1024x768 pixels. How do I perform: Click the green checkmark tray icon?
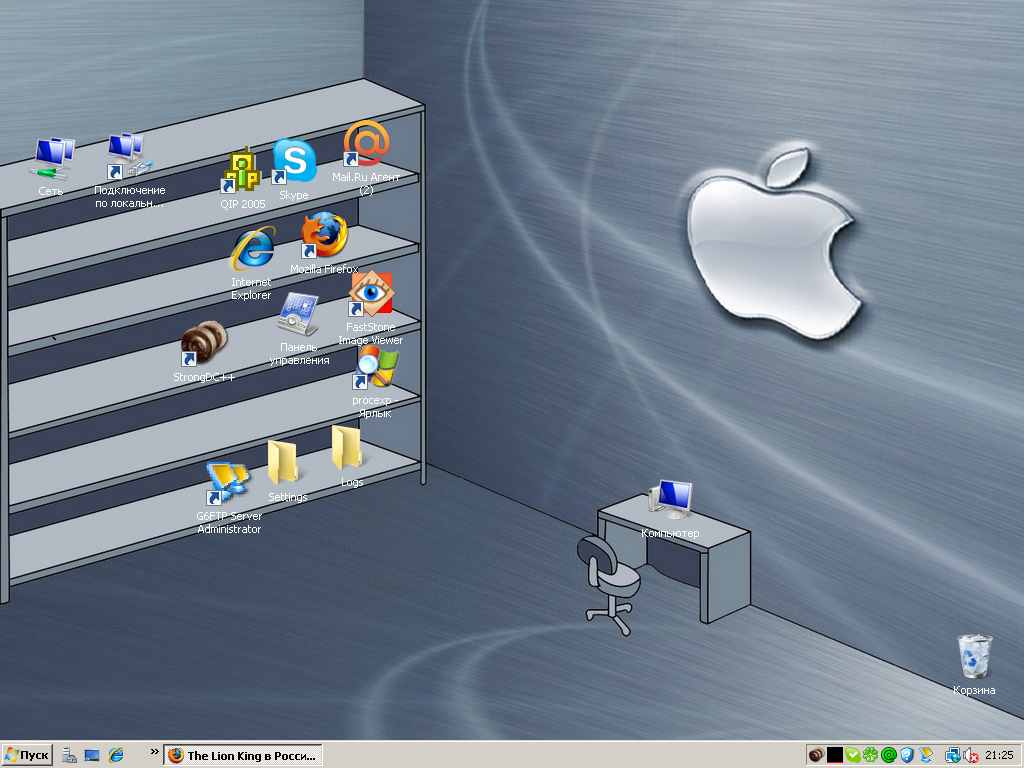coord(852,756)
